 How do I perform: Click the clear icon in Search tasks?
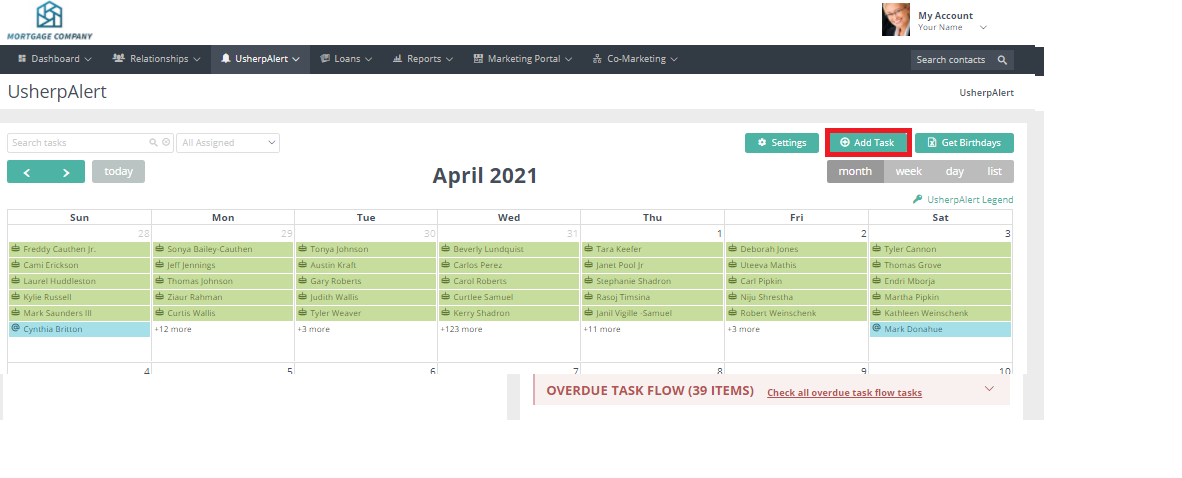[166, 143]
